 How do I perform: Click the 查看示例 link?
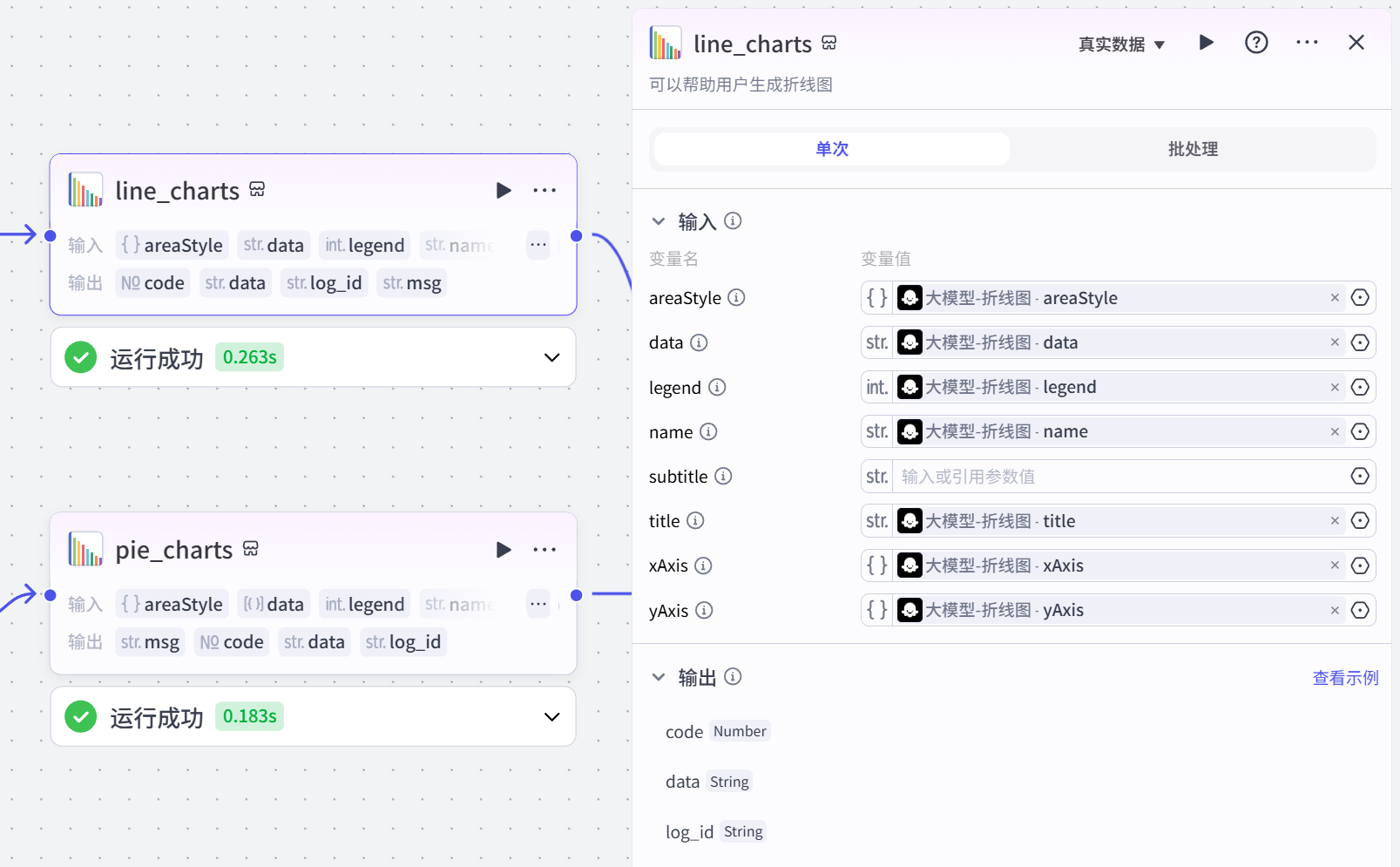pos(1345,677)
